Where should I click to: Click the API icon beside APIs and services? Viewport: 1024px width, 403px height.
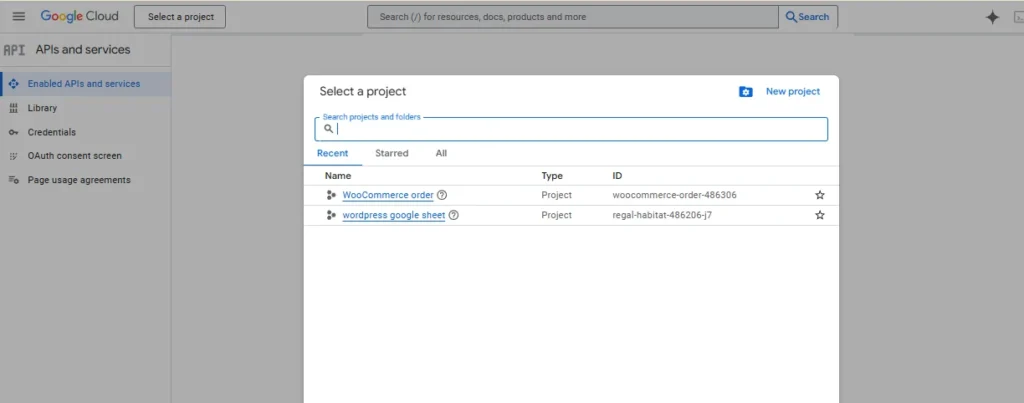14,50
